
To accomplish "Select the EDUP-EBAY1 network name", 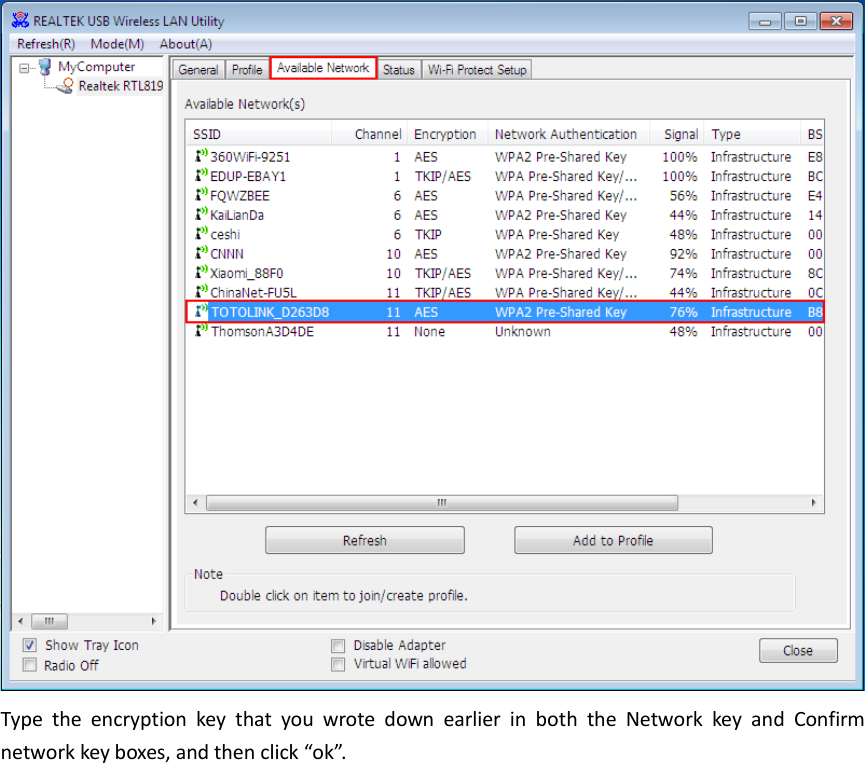I will coord(248,177).
